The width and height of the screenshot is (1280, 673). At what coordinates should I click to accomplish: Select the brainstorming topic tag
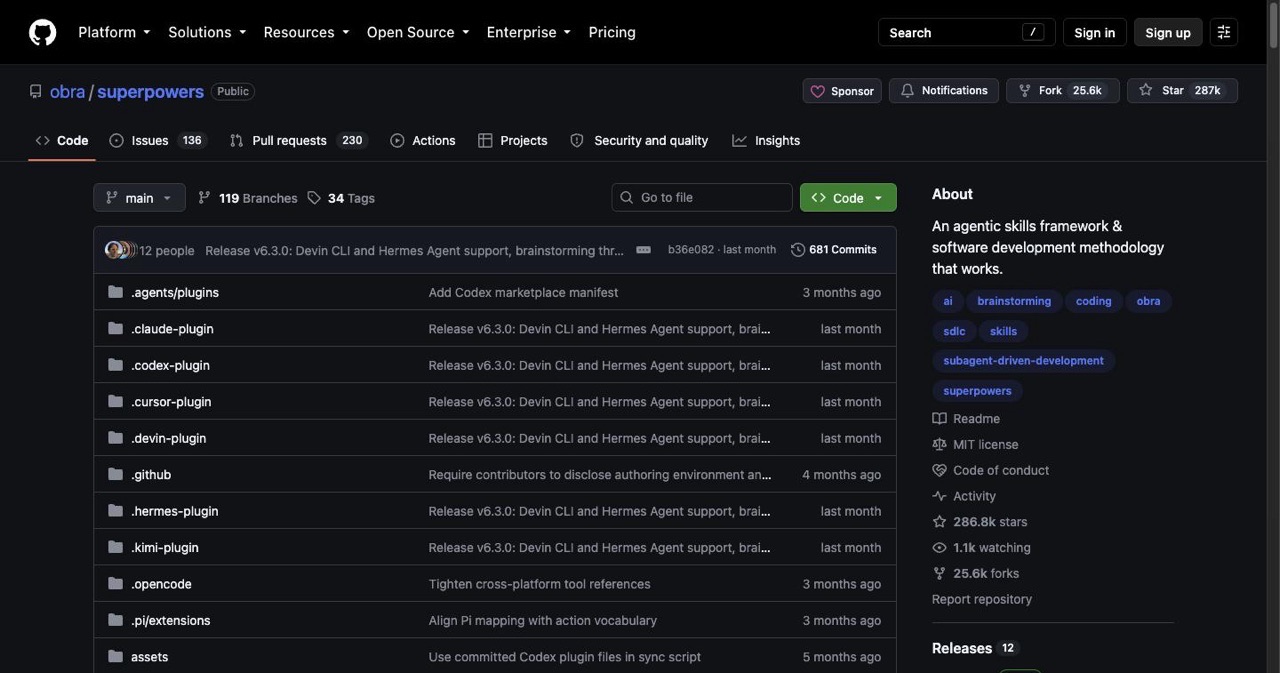[x=1014, y=301]
